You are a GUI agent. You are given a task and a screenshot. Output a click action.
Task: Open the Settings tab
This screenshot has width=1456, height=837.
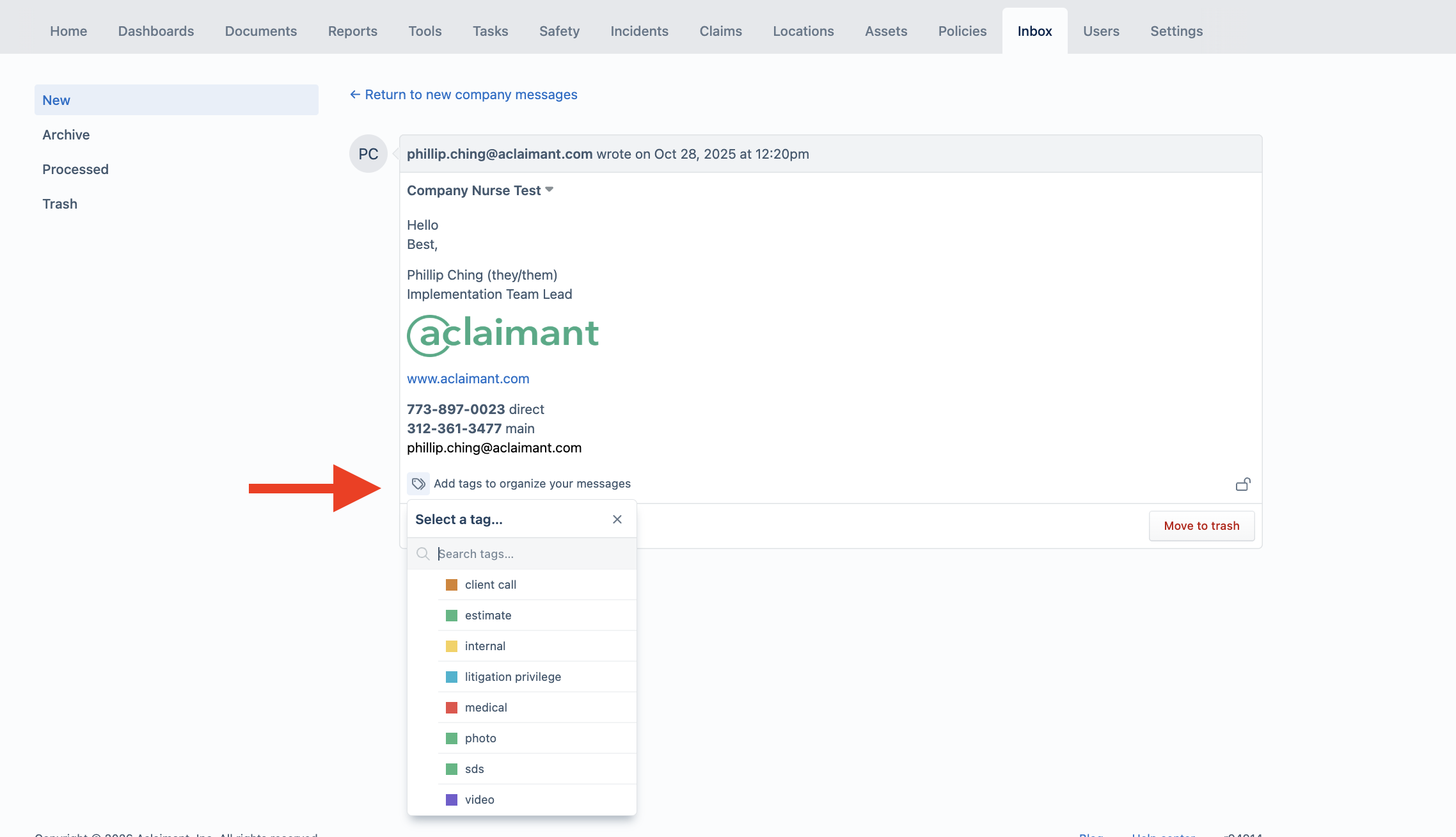[1176, 31]
